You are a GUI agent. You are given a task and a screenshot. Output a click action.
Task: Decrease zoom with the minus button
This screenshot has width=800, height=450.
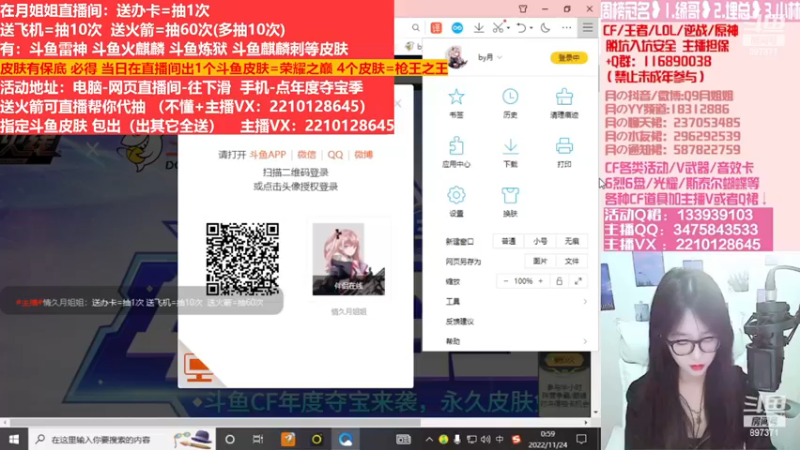click(506, 281)
